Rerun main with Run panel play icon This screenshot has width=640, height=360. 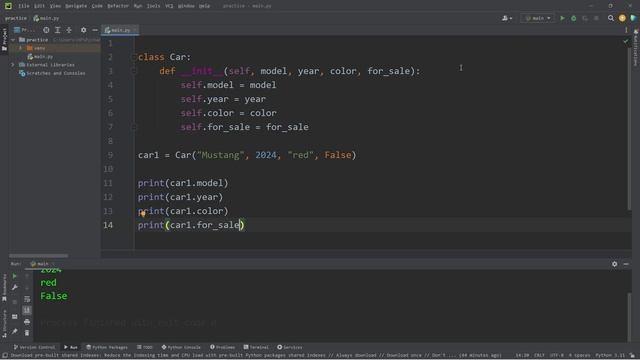pyautogui.click(x=15, y=276)
